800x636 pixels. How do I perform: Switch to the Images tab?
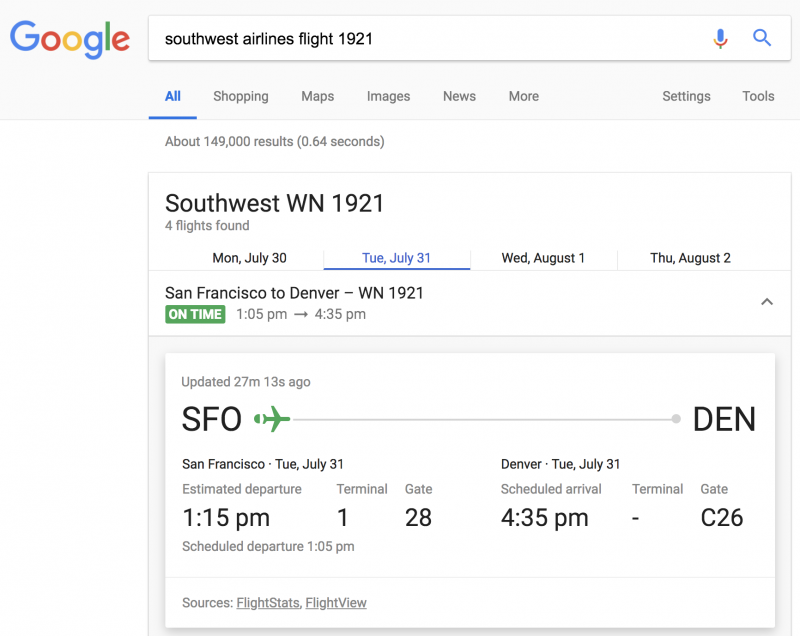(x=388, y=96)
